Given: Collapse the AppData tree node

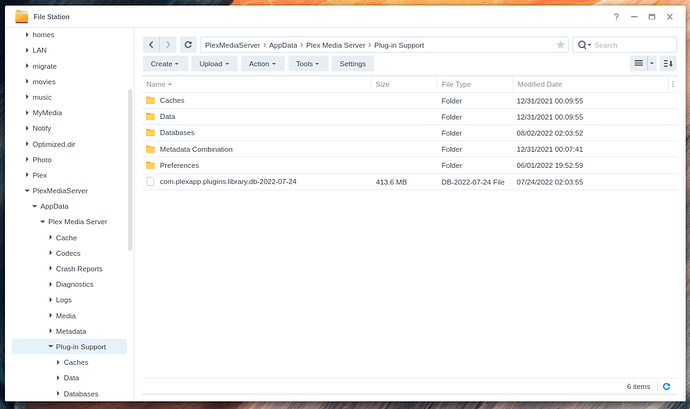Looking at the screenshot, I should (x=35, y=206).
